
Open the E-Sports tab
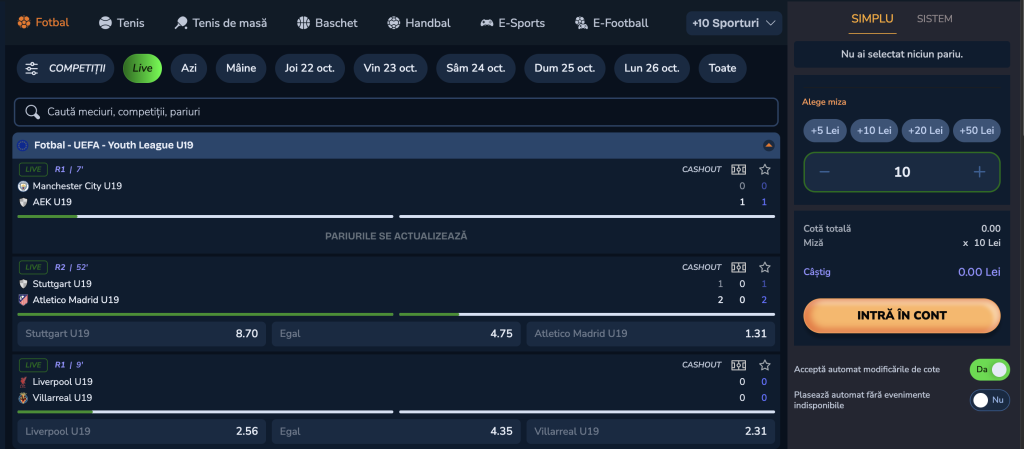click(x=513, y=23)
